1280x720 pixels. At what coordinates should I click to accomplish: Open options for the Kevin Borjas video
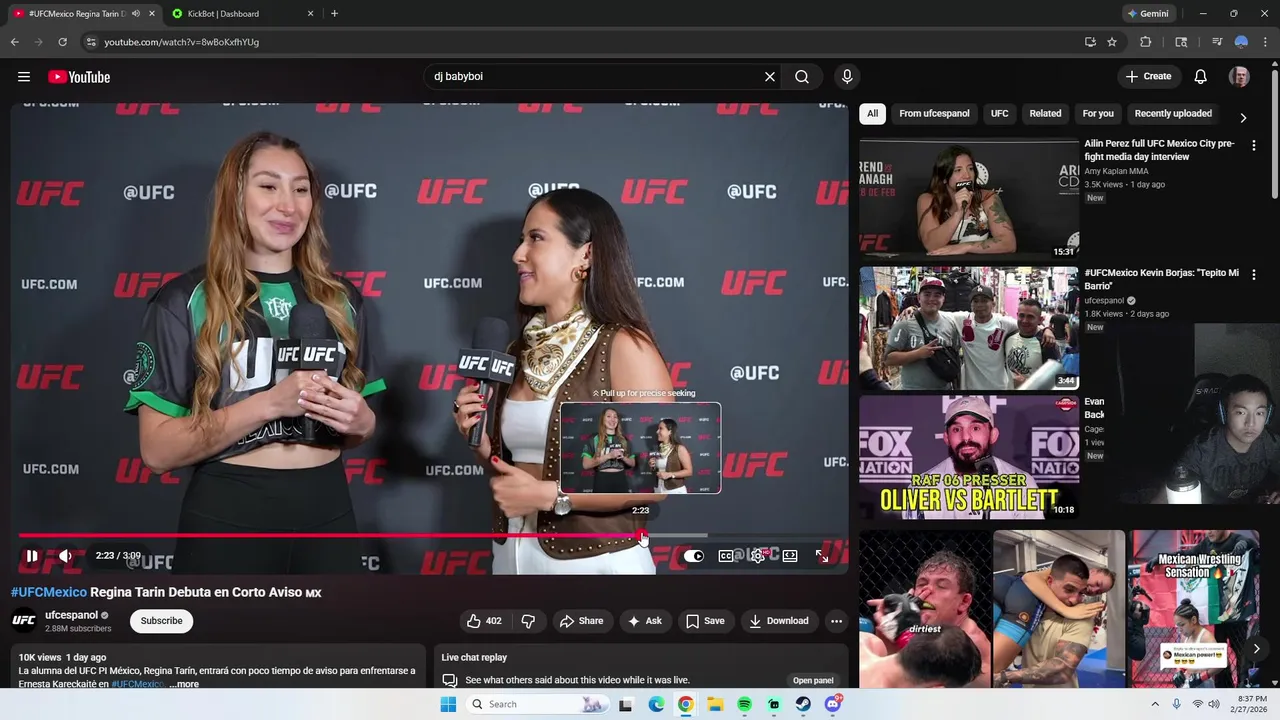click(1254, 274)
